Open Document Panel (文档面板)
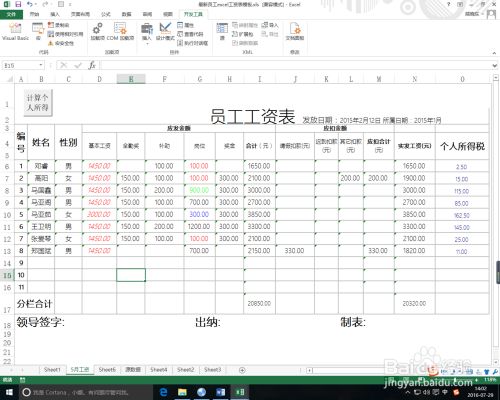The width and height of the screenshot is (500, 400). coord(295,32)
